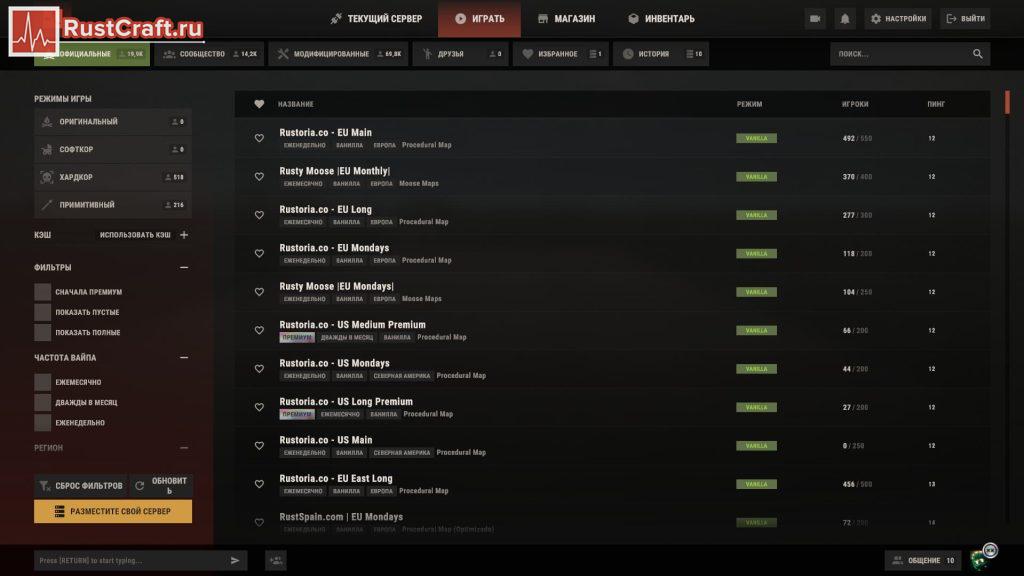This screenshot has width=1024, height=576.
Task: Click the Использовать кэш label
Action: 135,235
